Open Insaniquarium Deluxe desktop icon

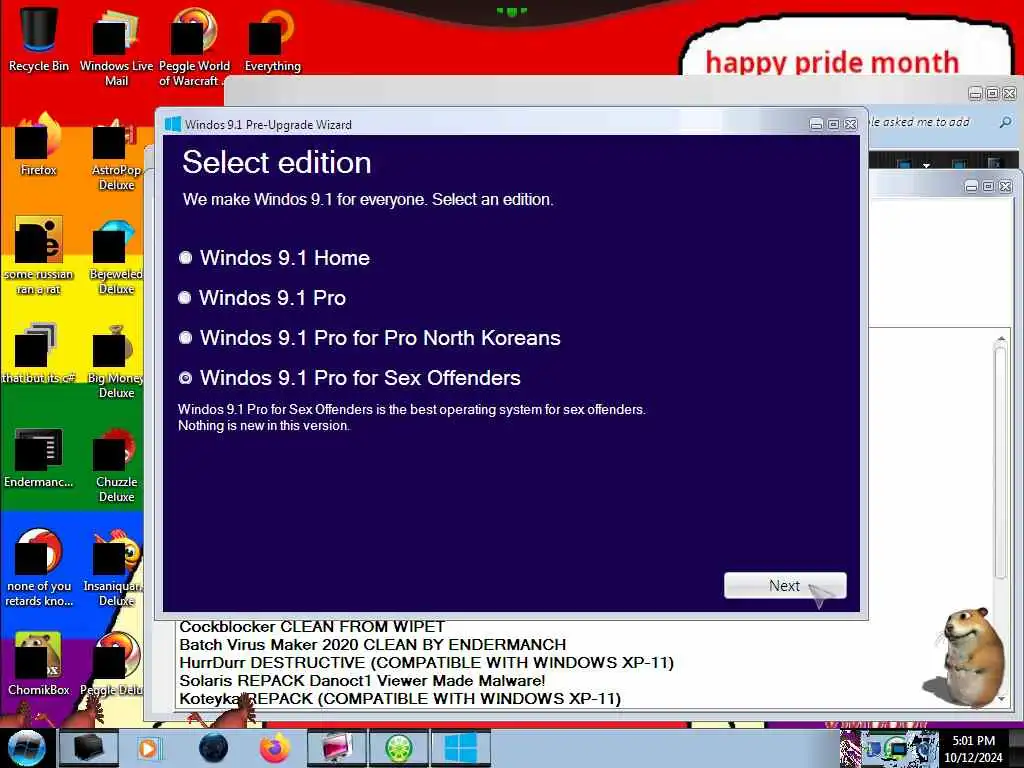(x=114, y=568)
